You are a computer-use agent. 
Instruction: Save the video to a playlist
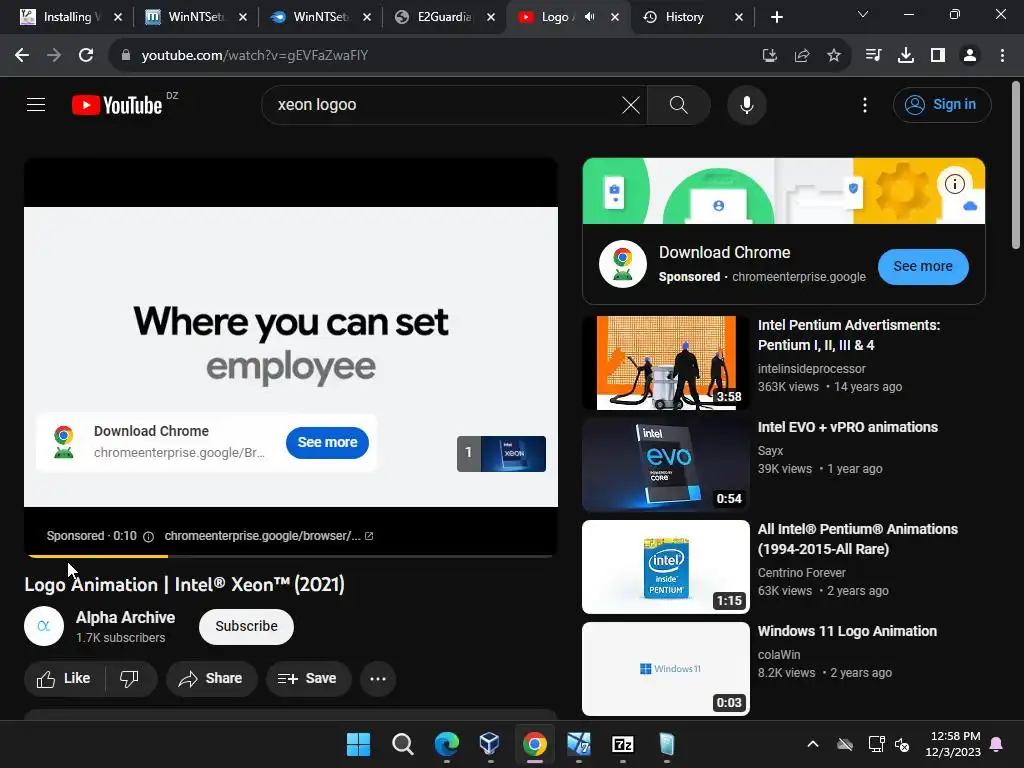(308, 679)
